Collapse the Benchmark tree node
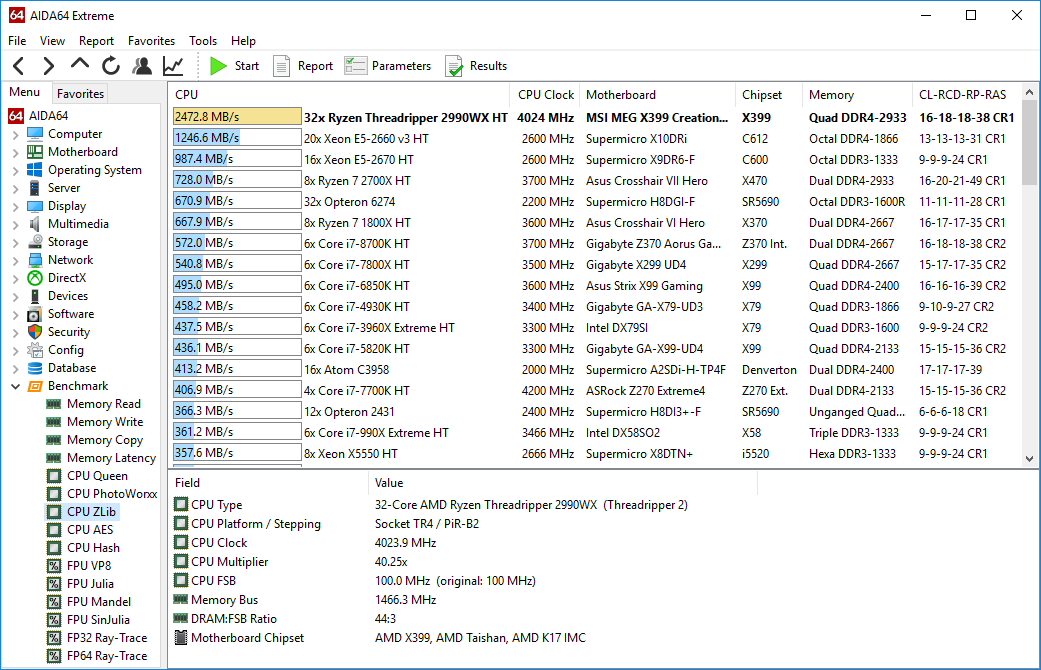This screenshot has height=670, width=1041. click(x=15, y=386)
